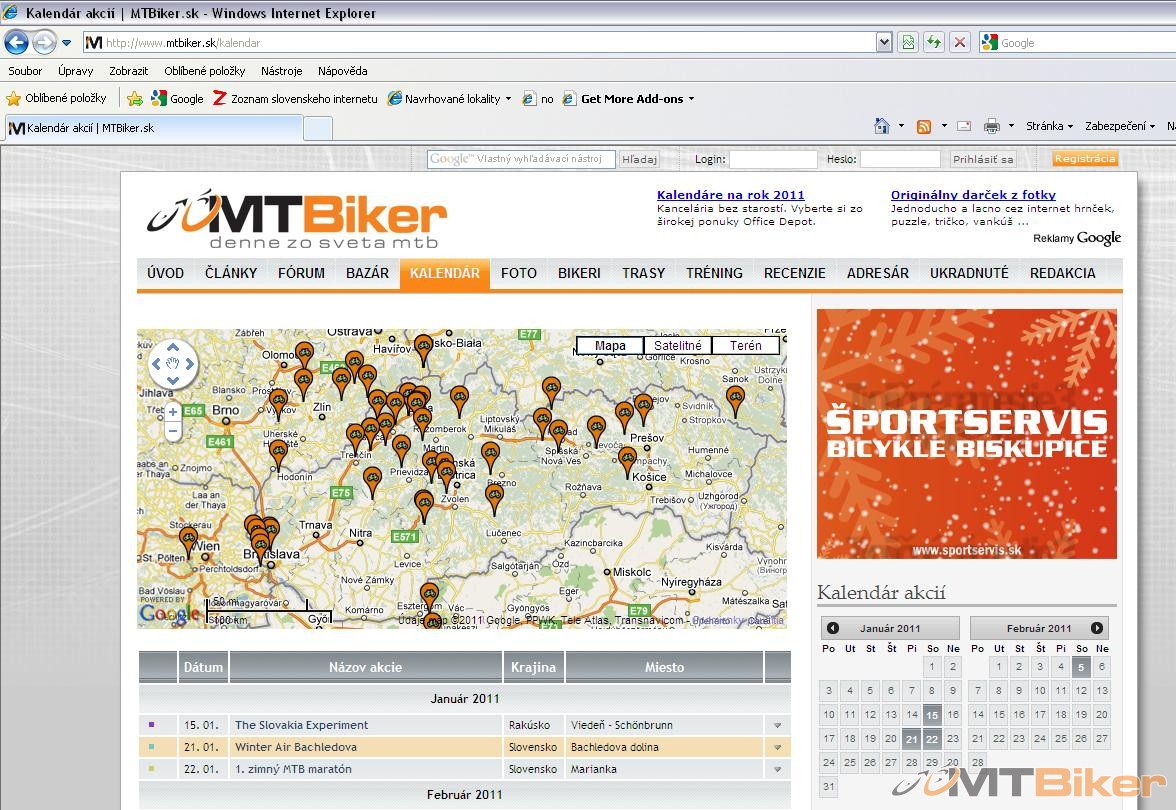This screenshot has width=1176, height=810.
Task: Open the 1. zimný MTB maratón link
Action: point(293,769)
